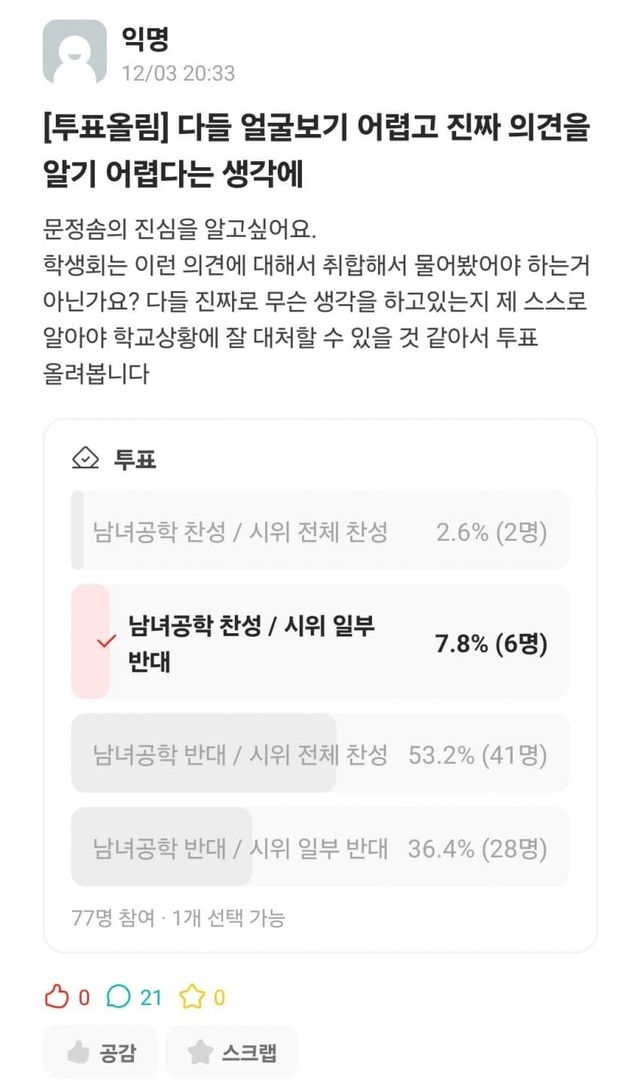The height and width of the screenshot is (1091, 640).
Task: Click the red thumbs-up count icon
Action: pyautogui.click(x=56, y=996)
